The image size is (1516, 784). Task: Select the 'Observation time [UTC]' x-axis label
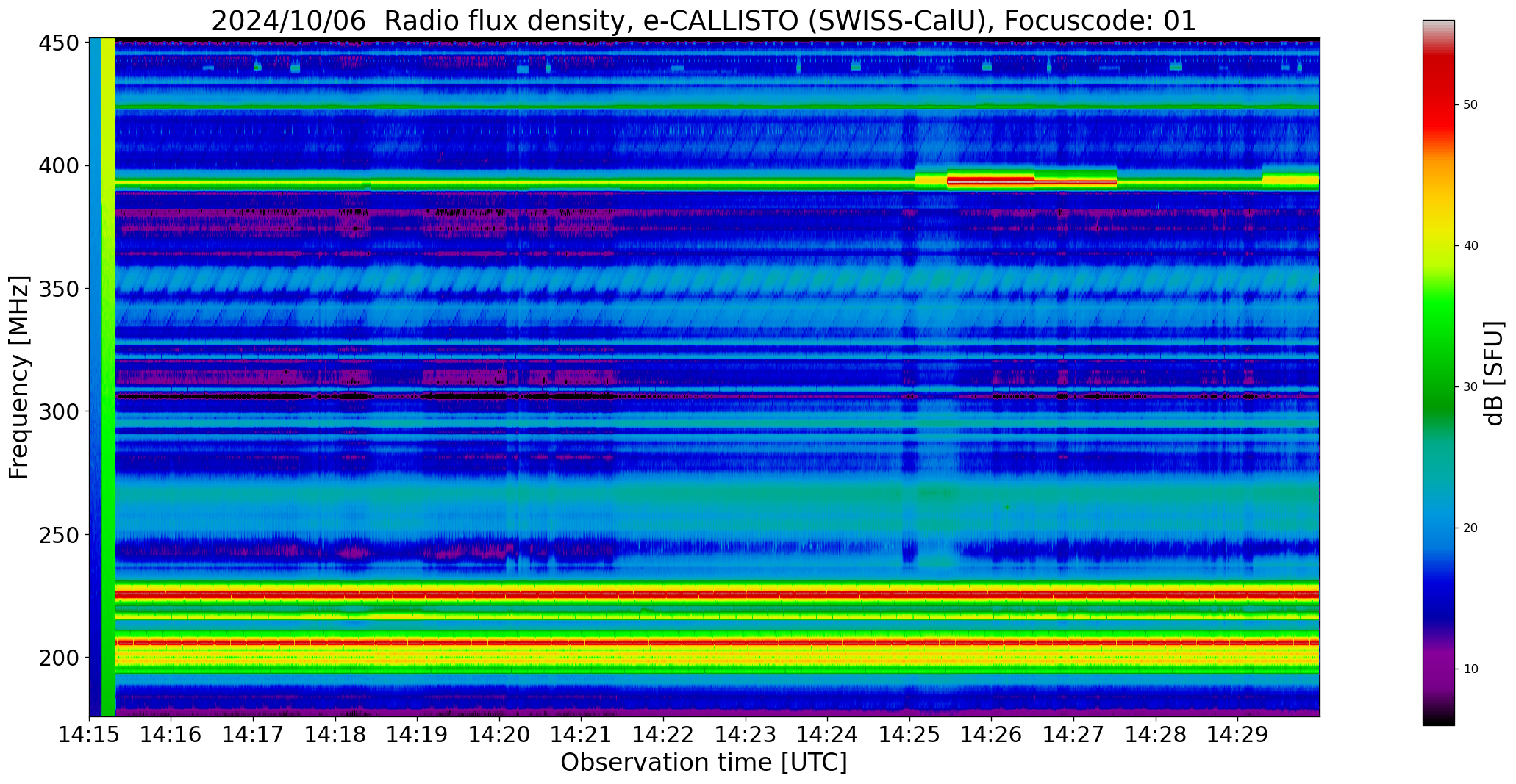(704, 763)
